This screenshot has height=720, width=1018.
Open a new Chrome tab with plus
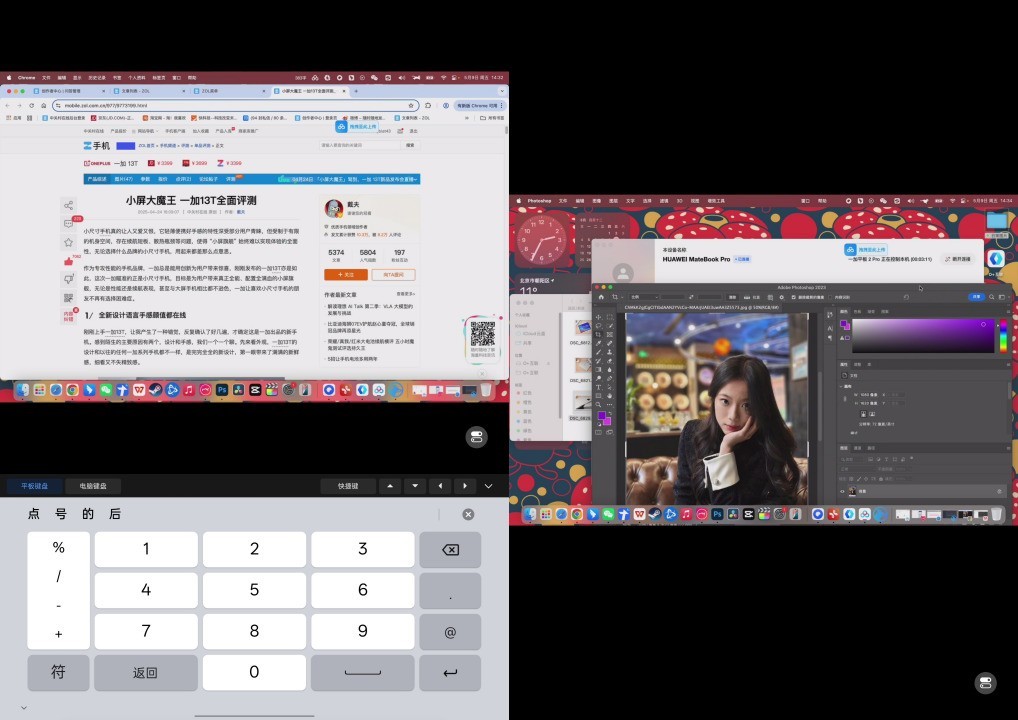pos(356,91)
